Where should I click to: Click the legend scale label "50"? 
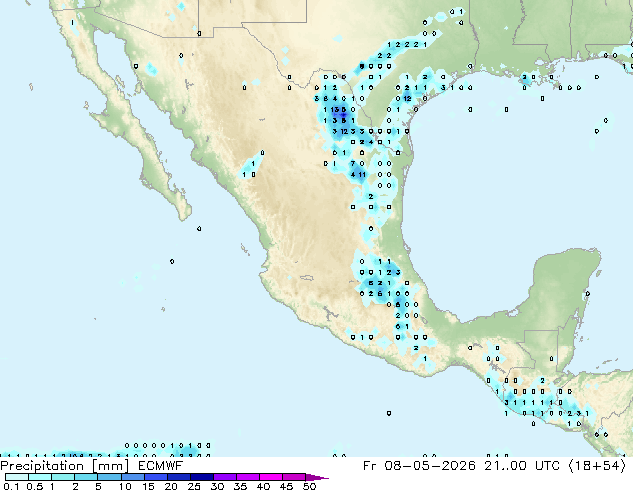coord(309,486)
